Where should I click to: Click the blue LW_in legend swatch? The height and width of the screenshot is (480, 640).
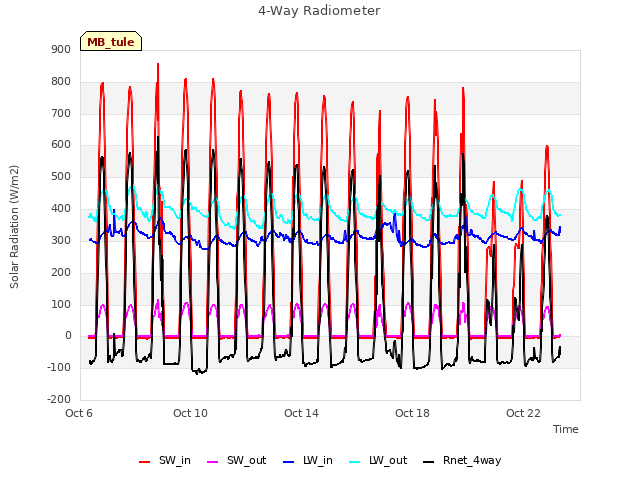[x=289, y=462]
